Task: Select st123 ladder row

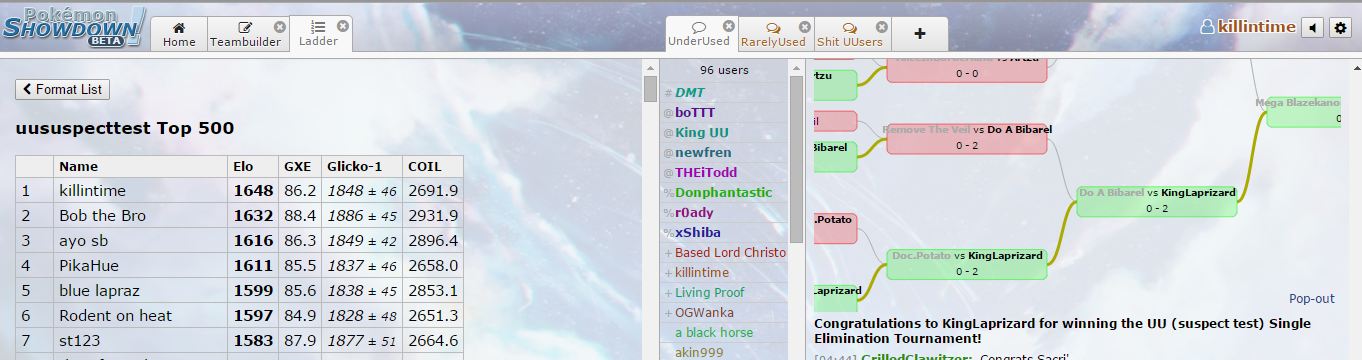Action: click(x=239, y=340)
